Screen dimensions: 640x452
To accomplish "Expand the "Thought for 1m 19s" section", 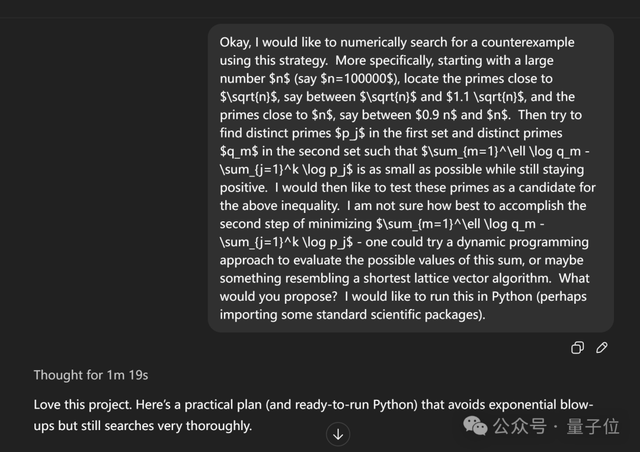I will [91, 375].
